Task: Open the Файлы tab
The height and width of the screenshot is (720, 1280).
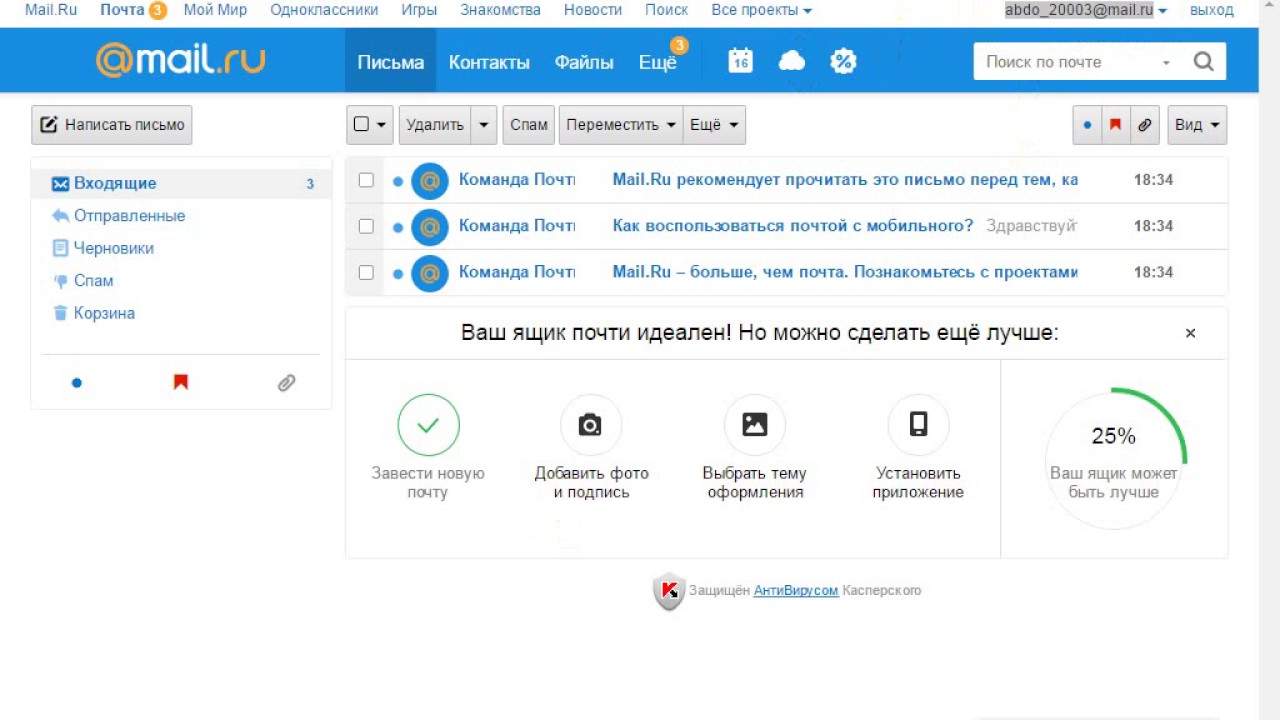Action: pos(584,62)
